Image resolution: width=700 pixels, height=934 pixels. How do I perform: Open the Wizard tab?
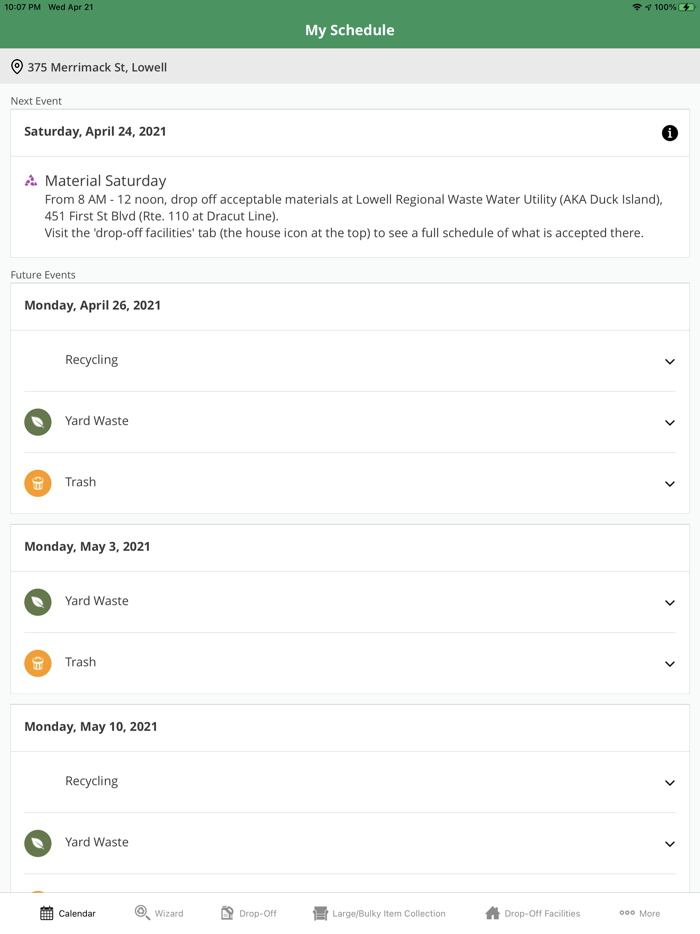[159, 913]
